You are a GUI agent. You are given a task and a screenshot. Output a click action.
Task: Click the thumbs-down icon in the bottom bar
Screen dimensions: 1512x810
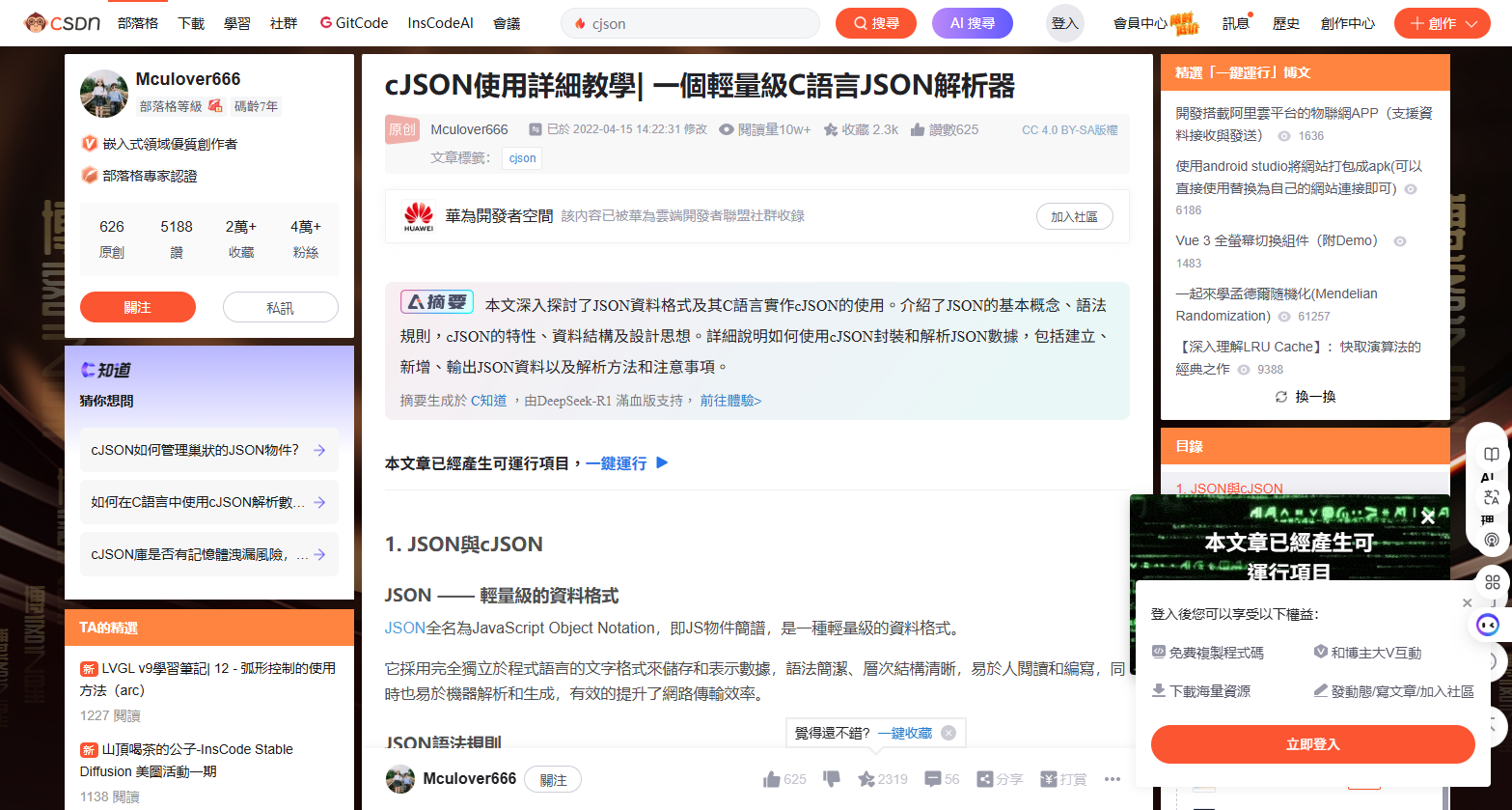click(x=831, y=778)
